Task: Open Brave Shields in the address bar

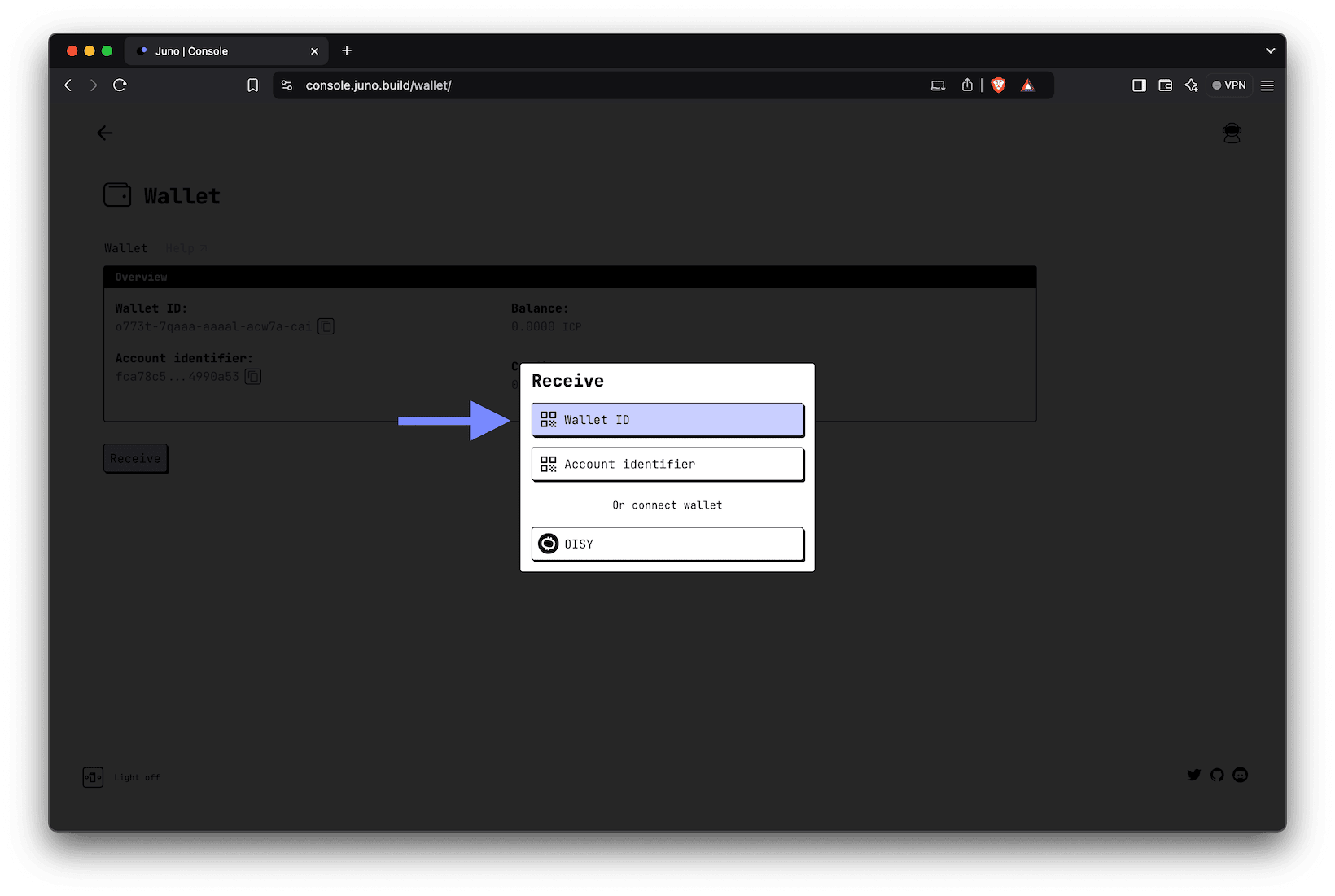Action: [x=998, y=85]
